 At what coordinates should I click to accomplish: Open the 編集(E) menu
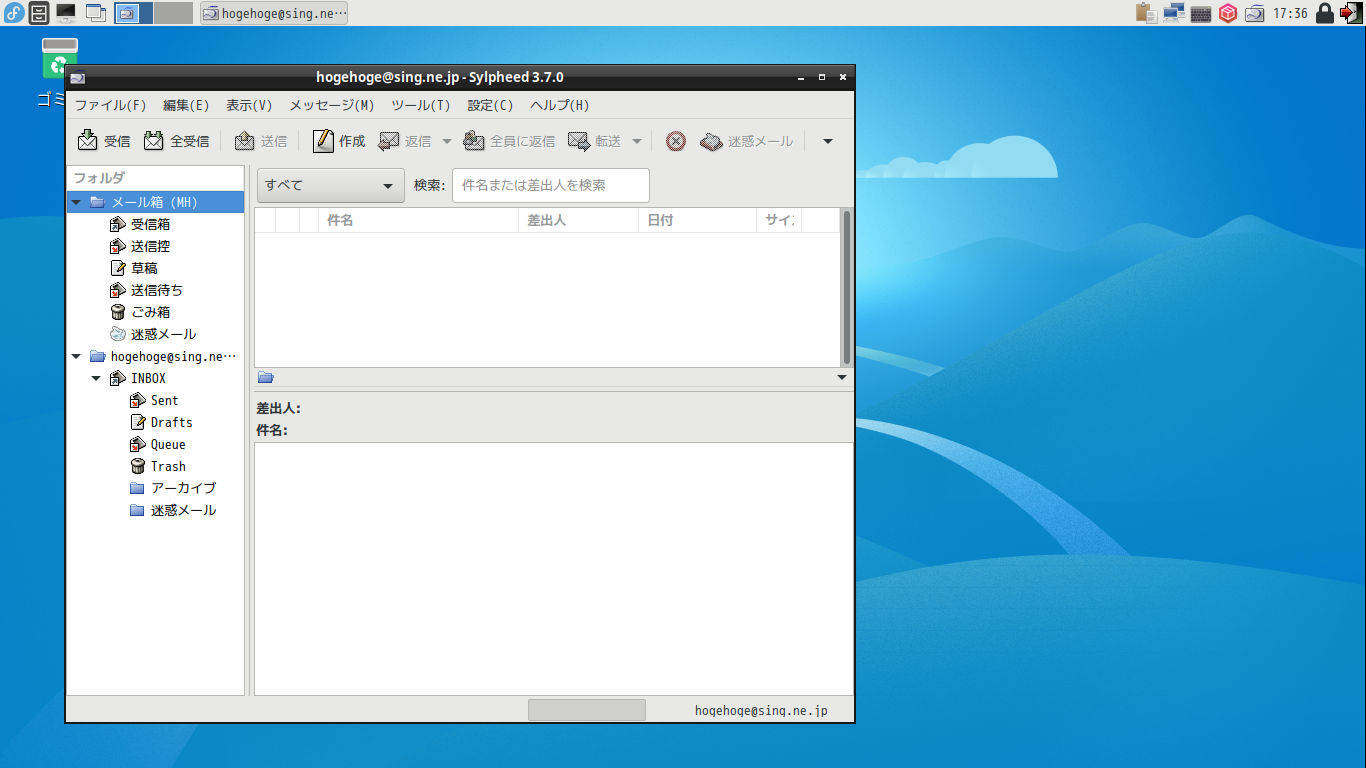coord(186,105)
